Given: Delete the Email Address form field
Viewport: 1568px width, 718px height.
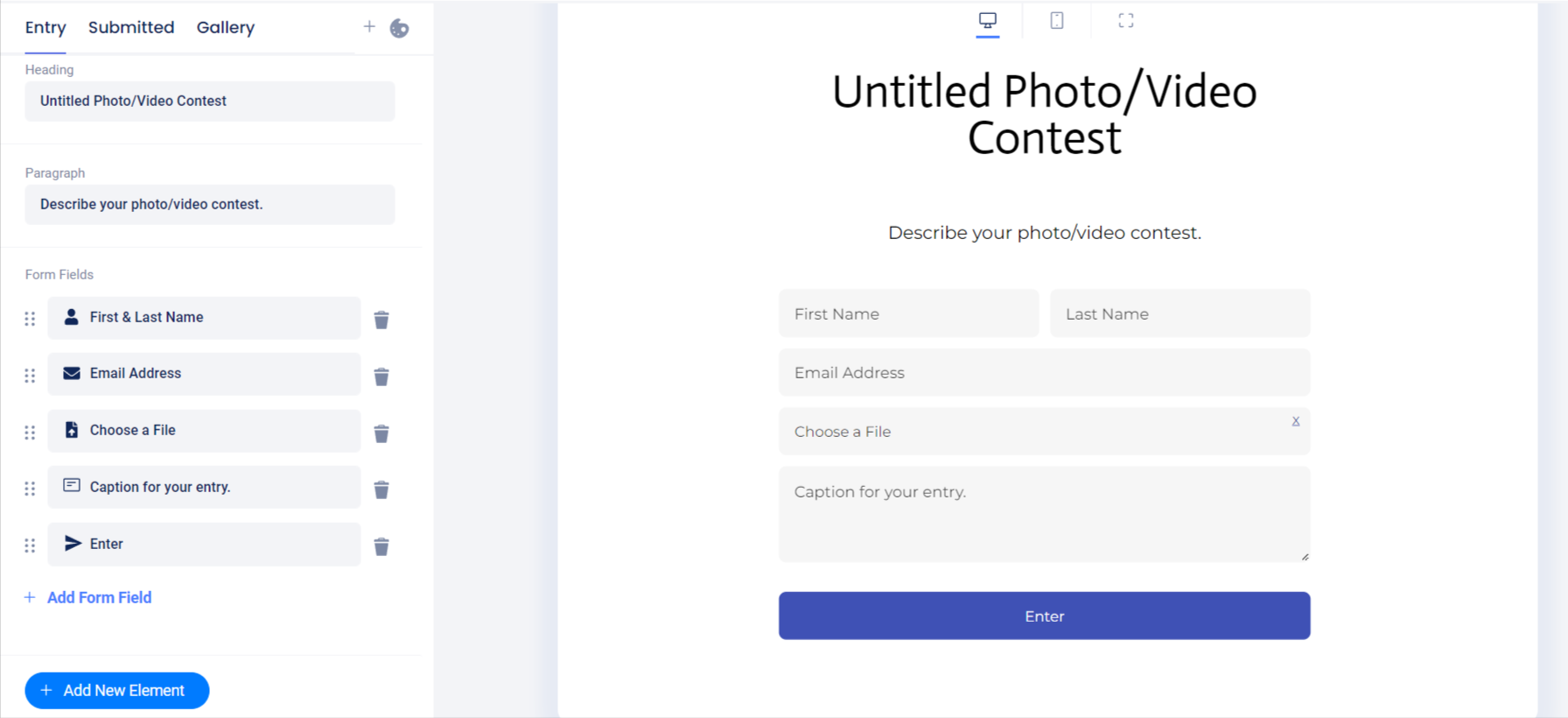Looking at the screenshot, I should click(381, 377).
